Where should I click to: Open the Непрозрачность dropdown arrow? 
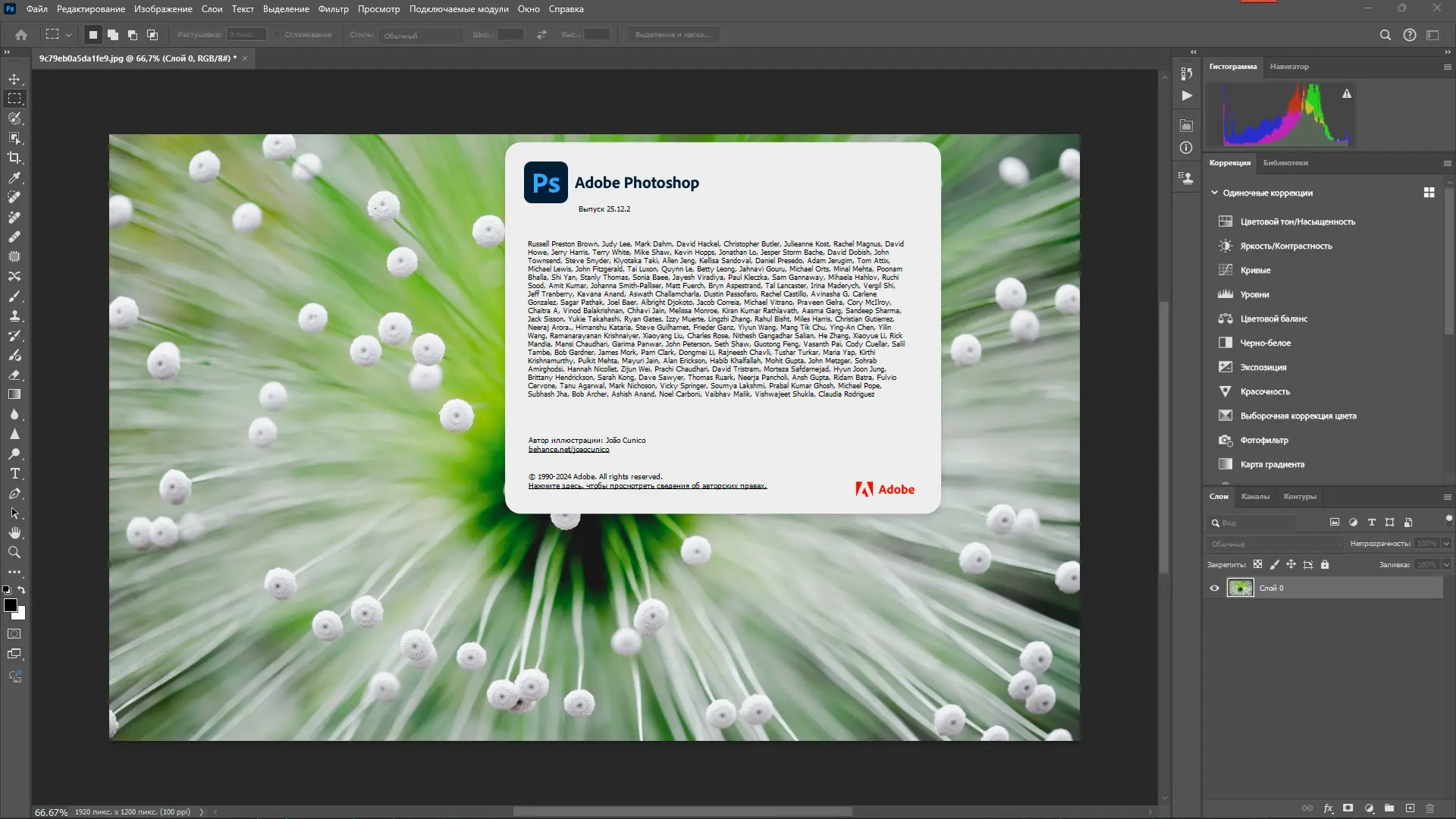[x=1446, y=544]
